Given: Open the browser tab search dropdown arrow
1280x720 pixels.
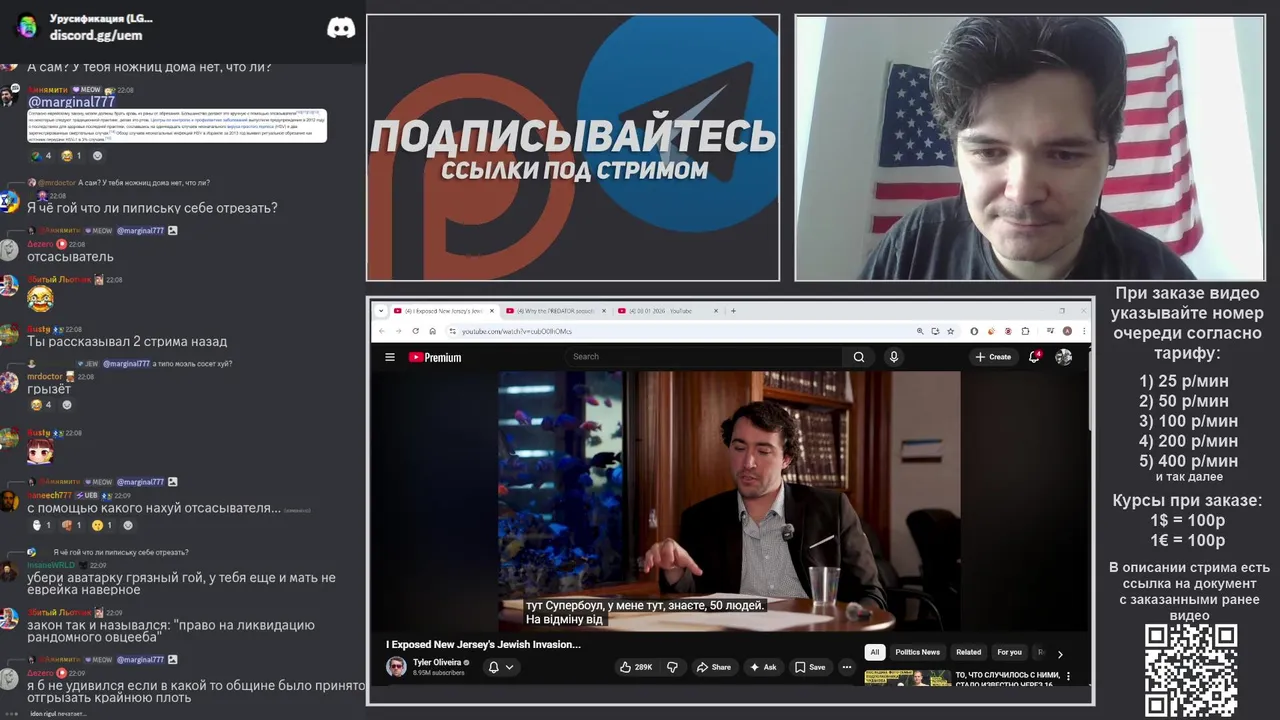Looking at the screenshot, I should tap(383, 311).
